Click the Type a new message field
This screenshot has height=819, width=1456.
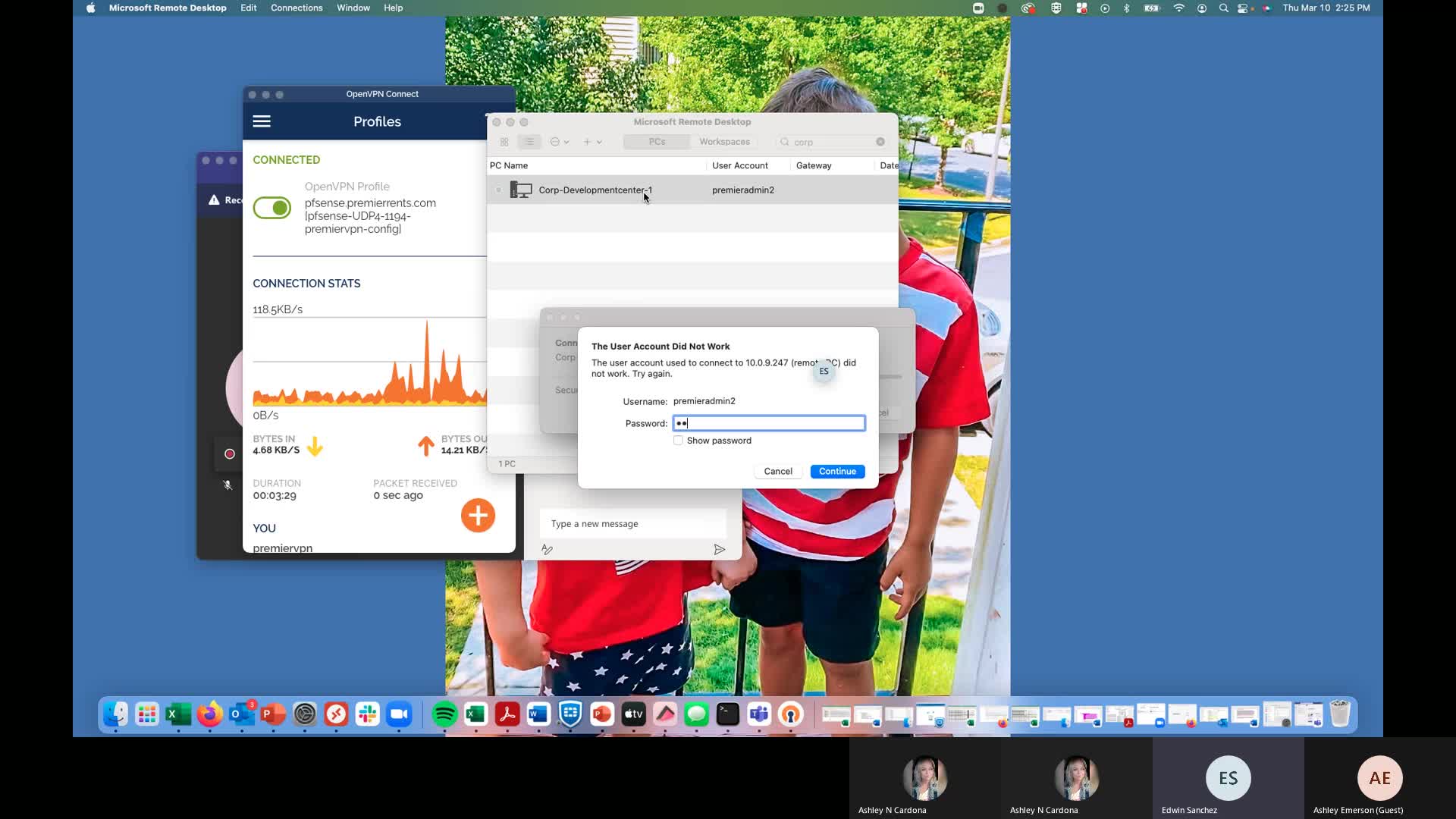pos(633,523)
